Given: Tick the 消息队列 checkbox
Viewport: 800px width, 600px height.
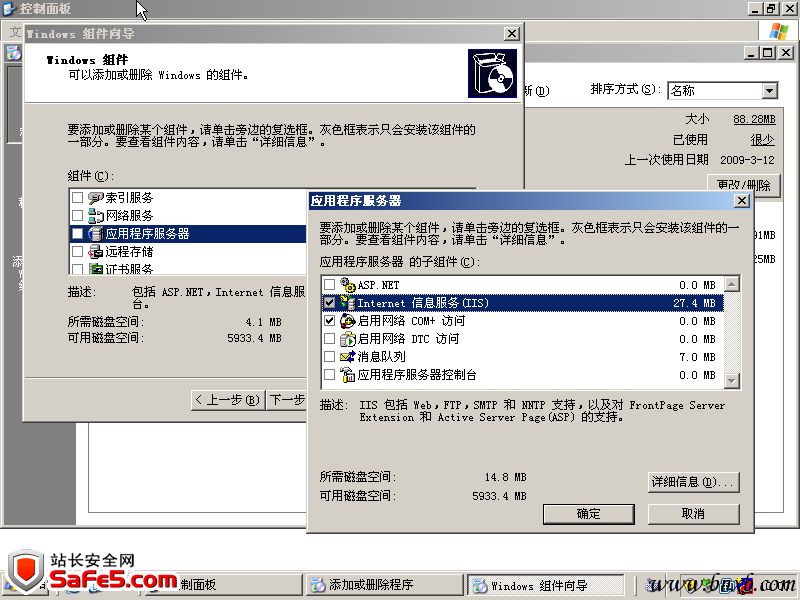Looking at the screenshot, I should [330, 357].
